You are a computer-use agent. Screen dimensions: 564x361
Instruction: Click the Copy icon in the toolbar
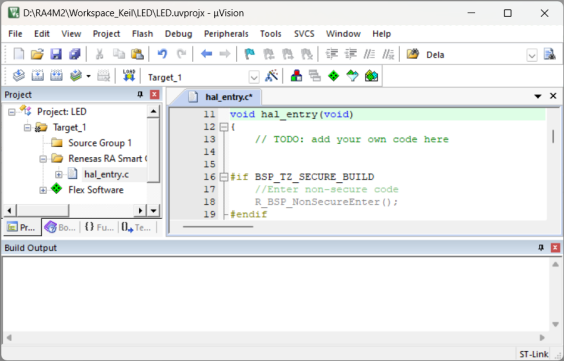[x=119, y=54]
